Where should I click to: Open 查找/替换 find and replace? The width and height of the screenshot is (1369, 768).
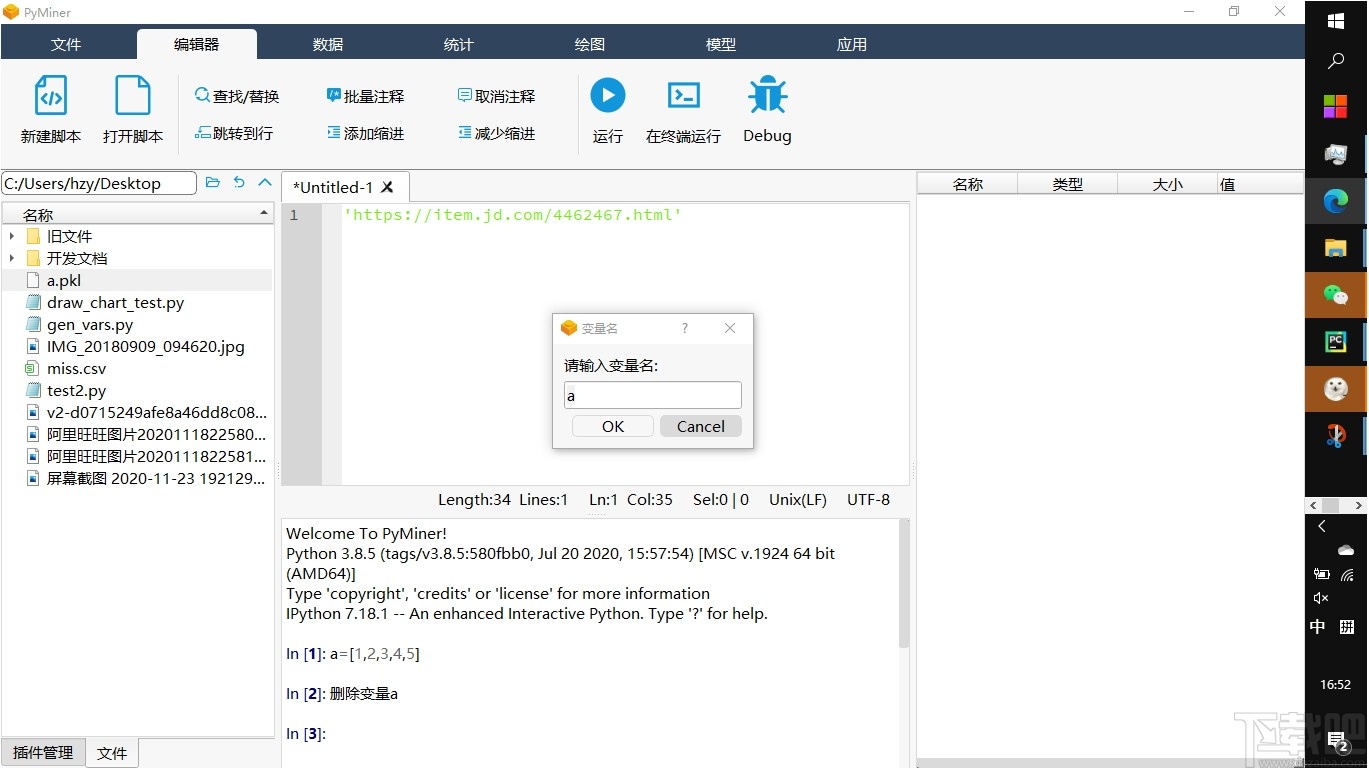[x=238, y=95]
